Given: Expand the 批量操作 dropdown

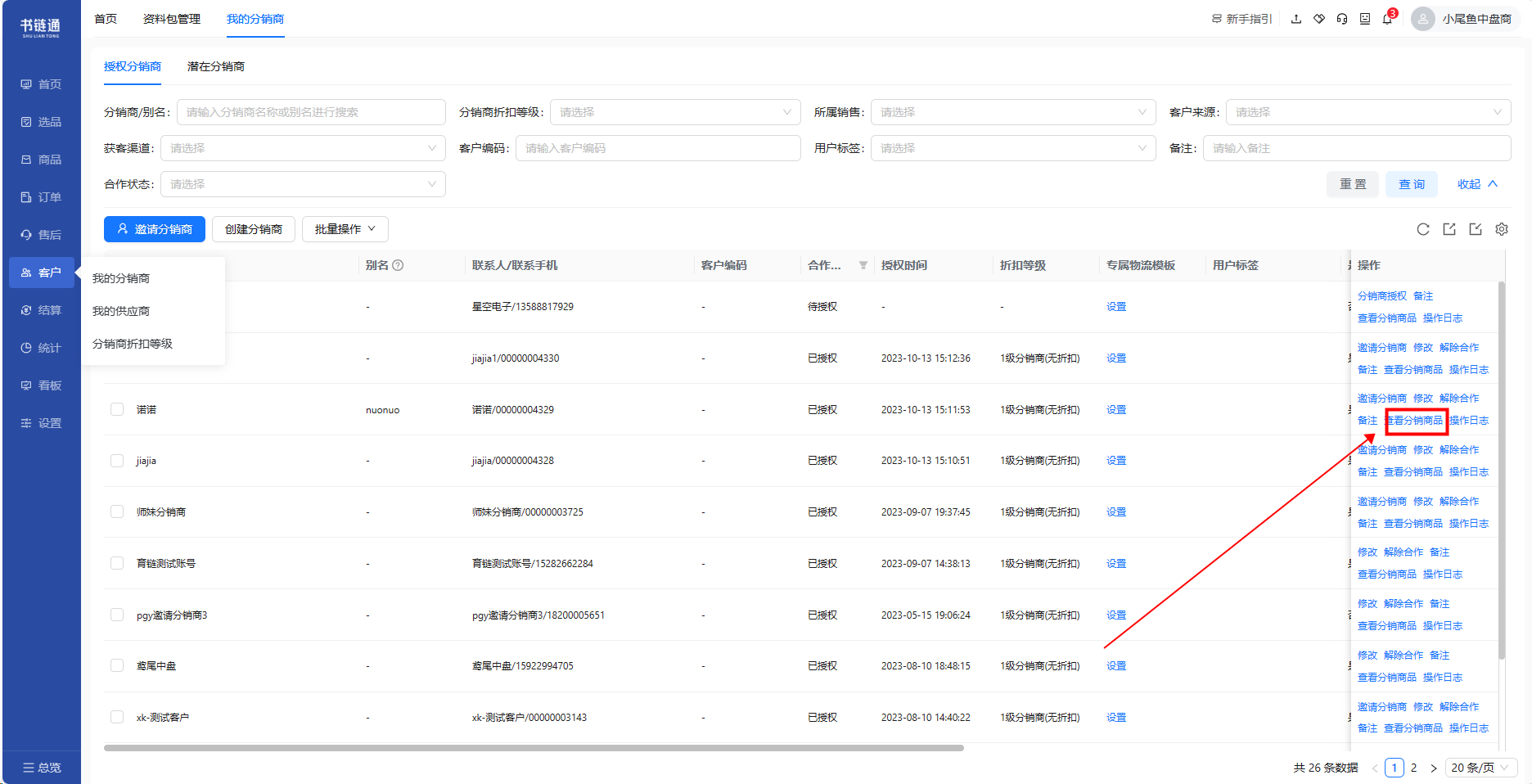Looking at the screenshot, I should point(345,229).
